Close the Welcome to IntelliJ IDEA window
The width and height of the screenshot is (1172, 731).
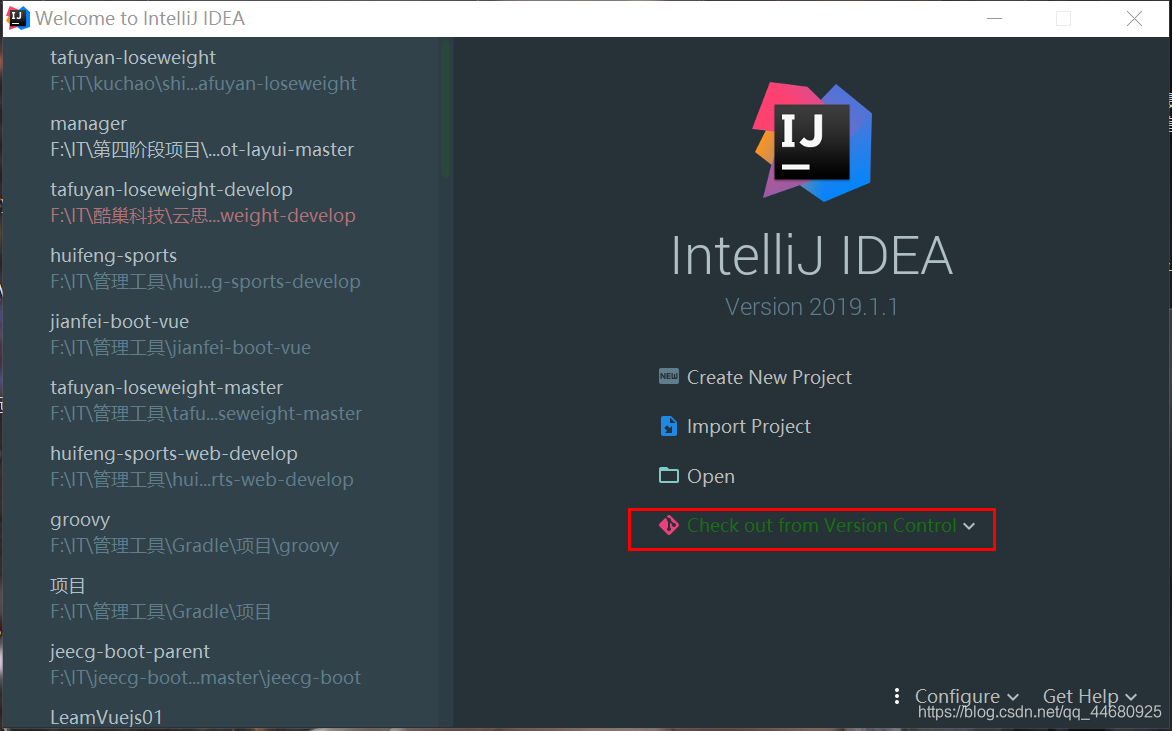(1134, 19)
